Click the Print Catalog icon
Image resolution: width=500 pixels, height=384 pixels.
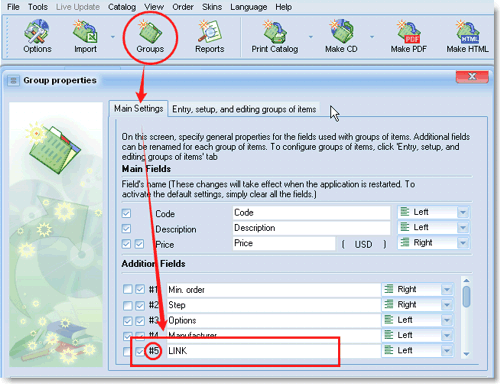tap(275, 36)
